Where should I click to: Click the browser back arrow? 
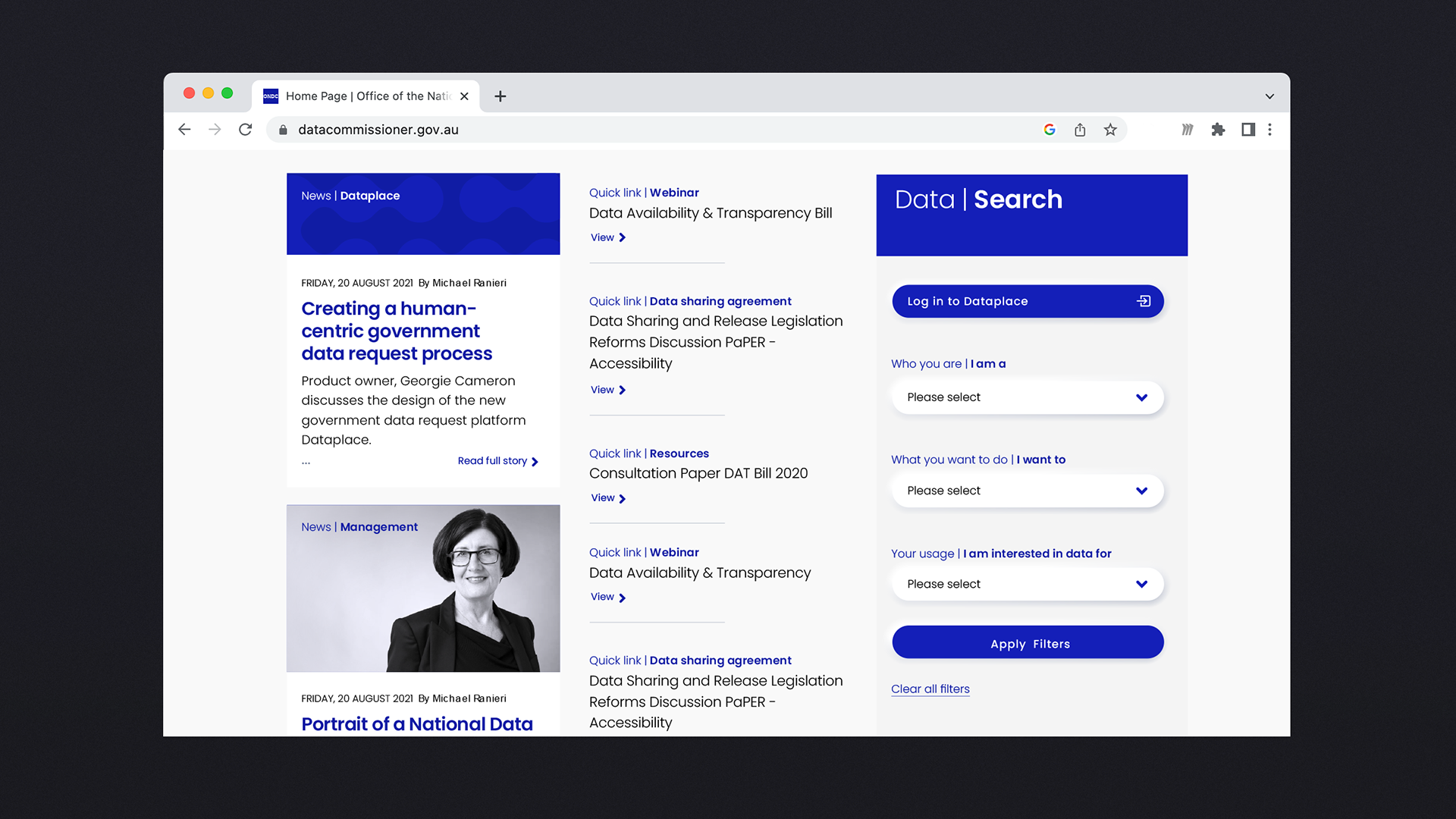coord(184,130)
